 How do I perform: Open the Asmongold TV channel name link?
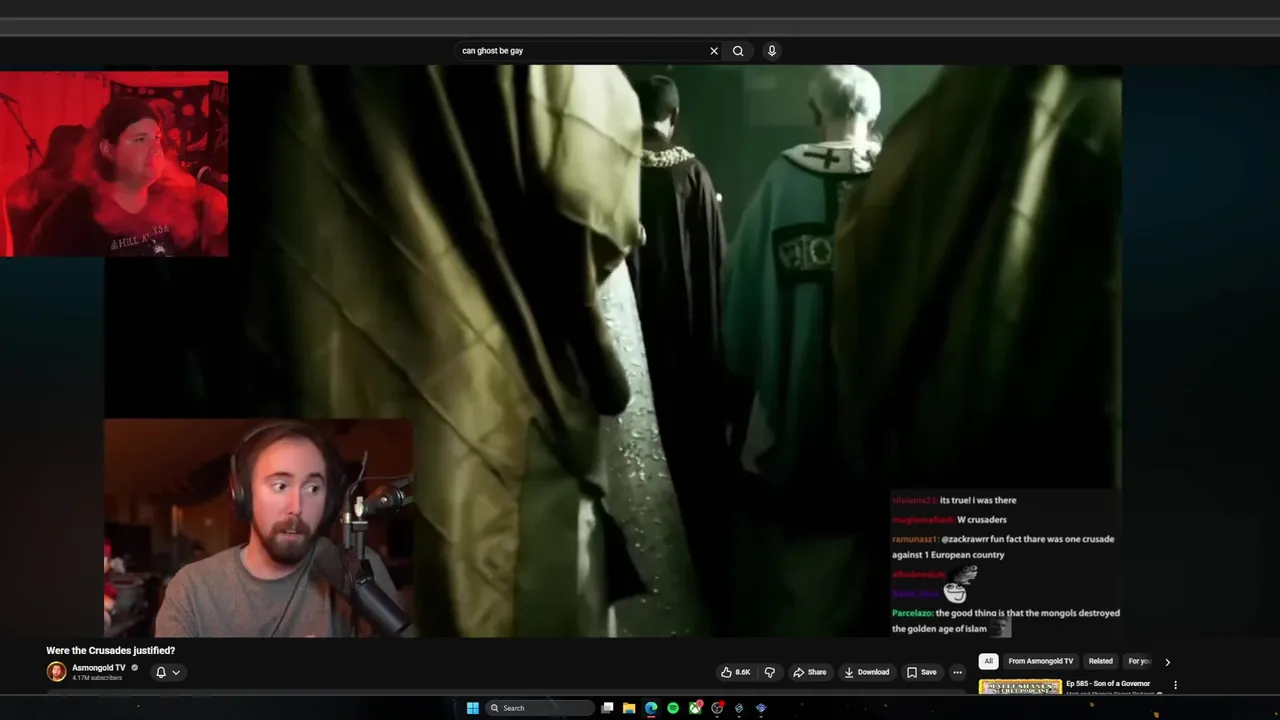tap(99, 667)
